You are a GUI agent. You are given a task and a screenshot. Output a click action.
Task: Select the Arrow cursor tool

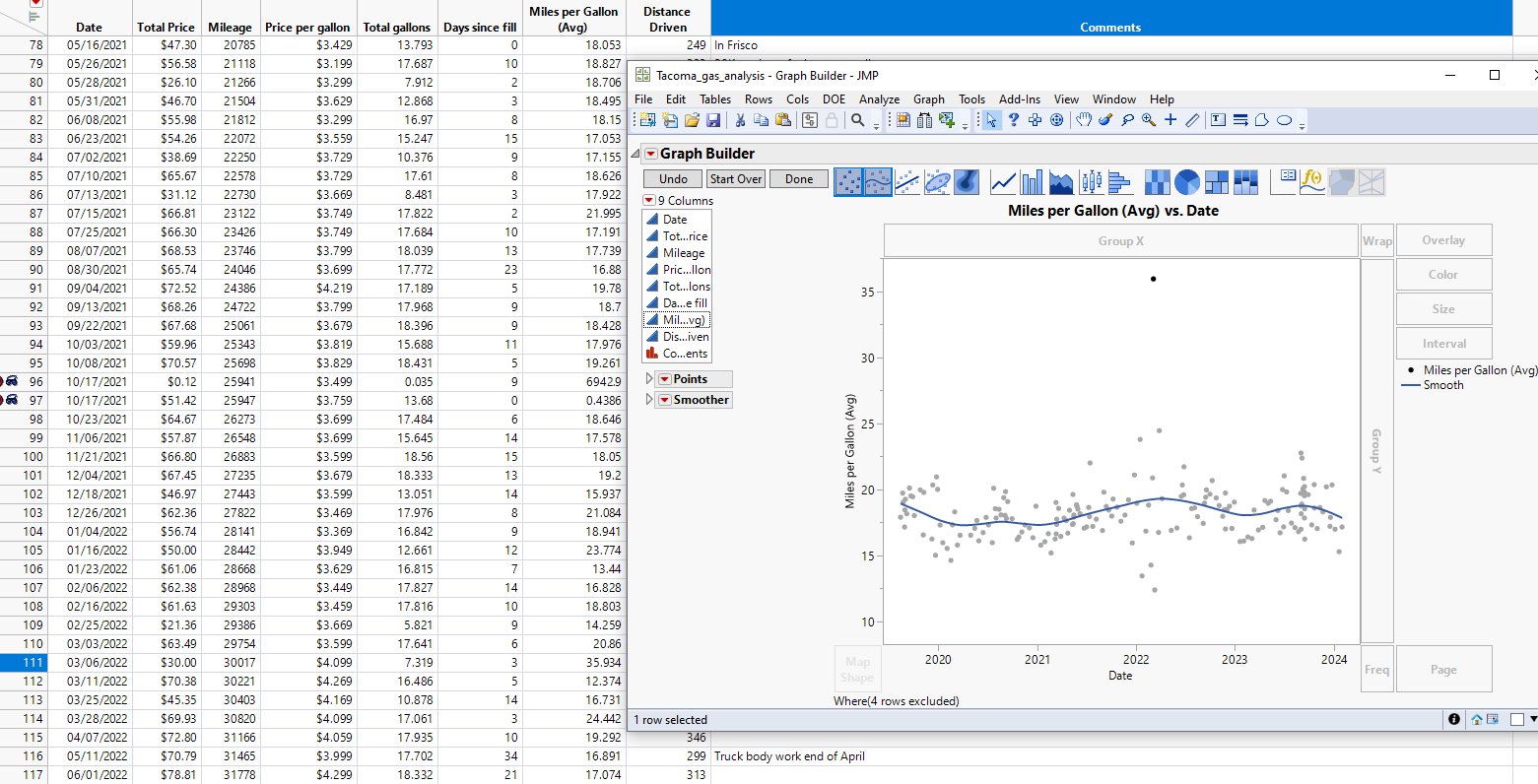point(991,120)
